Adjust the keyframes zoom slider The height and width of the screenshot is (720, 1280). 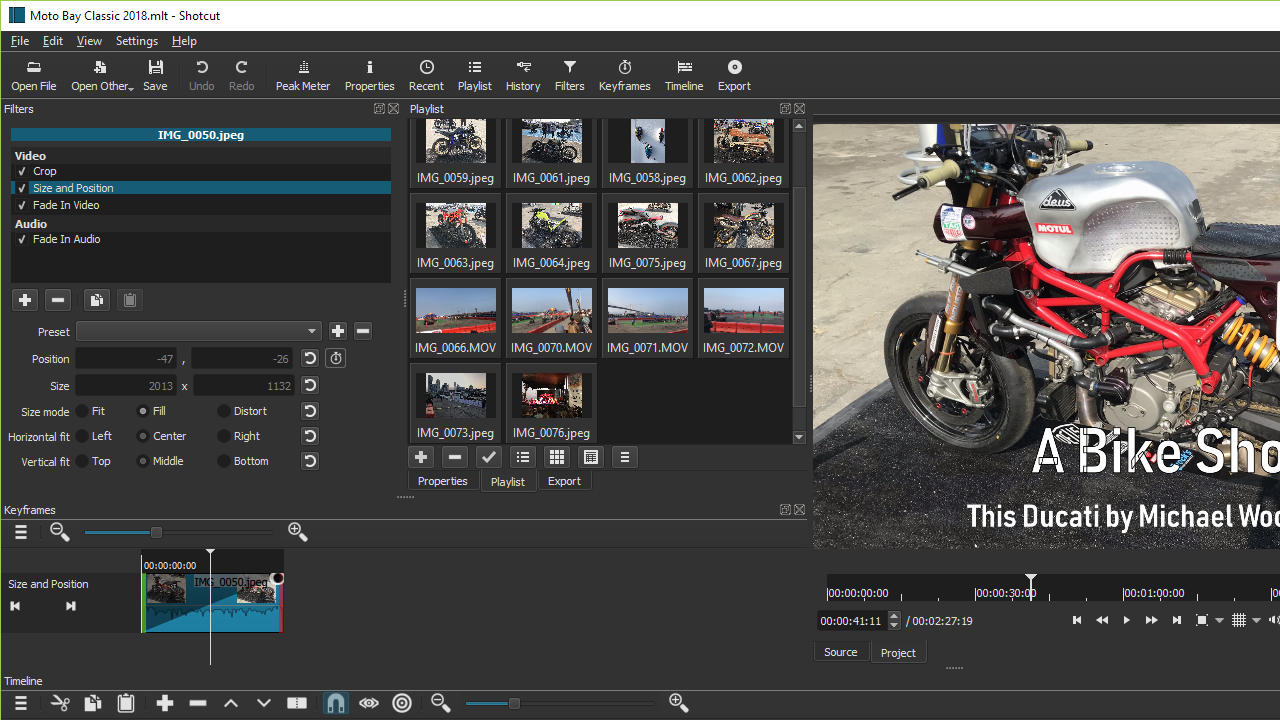click(x=156, y=532)
